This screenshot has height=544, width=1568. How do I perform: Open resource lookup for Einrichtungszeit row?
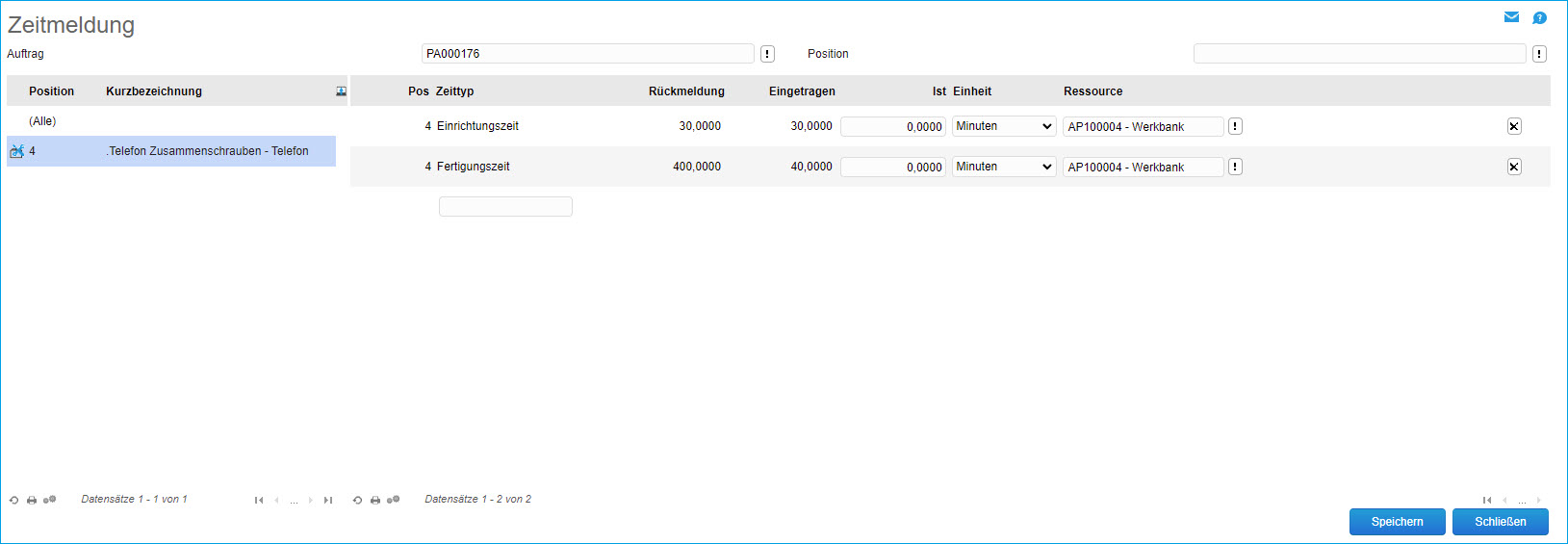(x=1235, y=126)
